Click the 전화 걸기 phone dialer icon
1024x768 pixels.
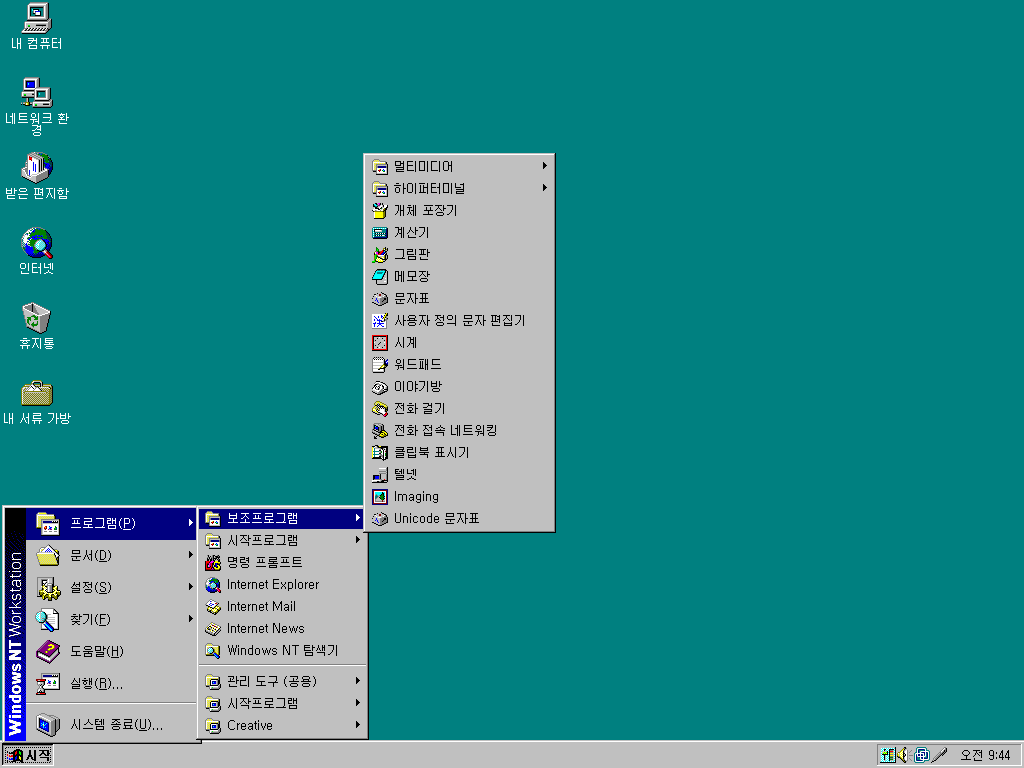point(379,408)
